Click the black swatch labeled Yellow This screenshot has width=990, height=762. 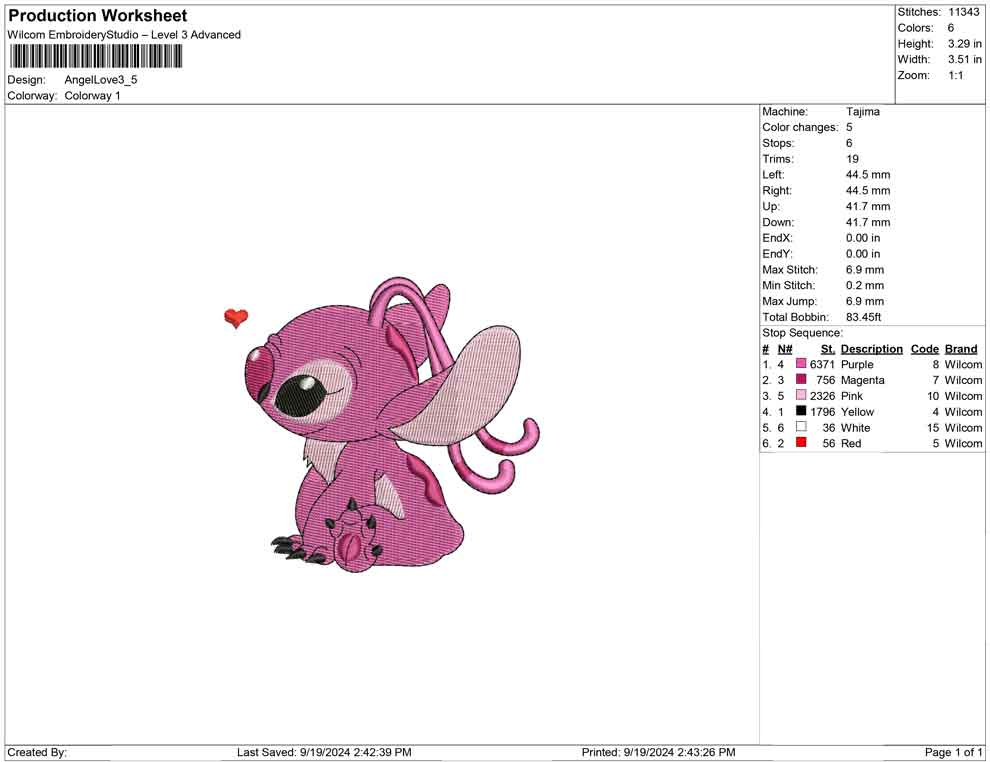(801, 411)
